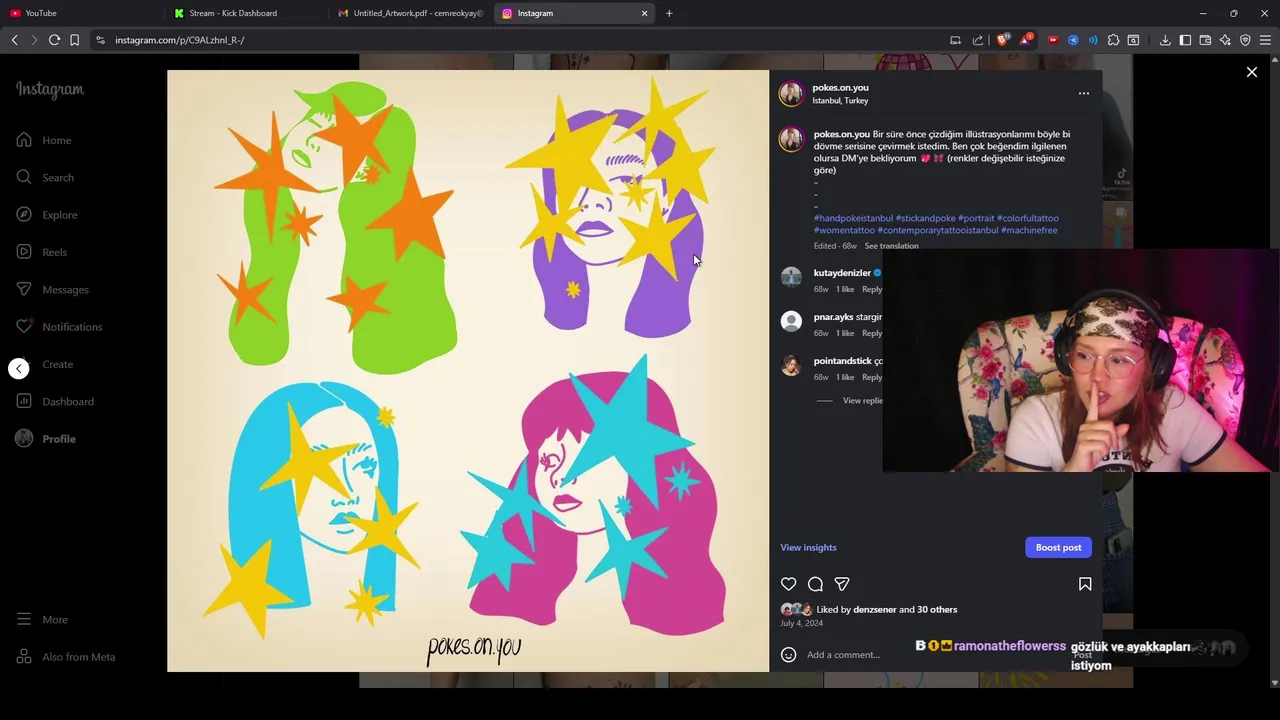Click the comment bubble icon
This screenshot has height=720, width=1280.
point(815,584)
